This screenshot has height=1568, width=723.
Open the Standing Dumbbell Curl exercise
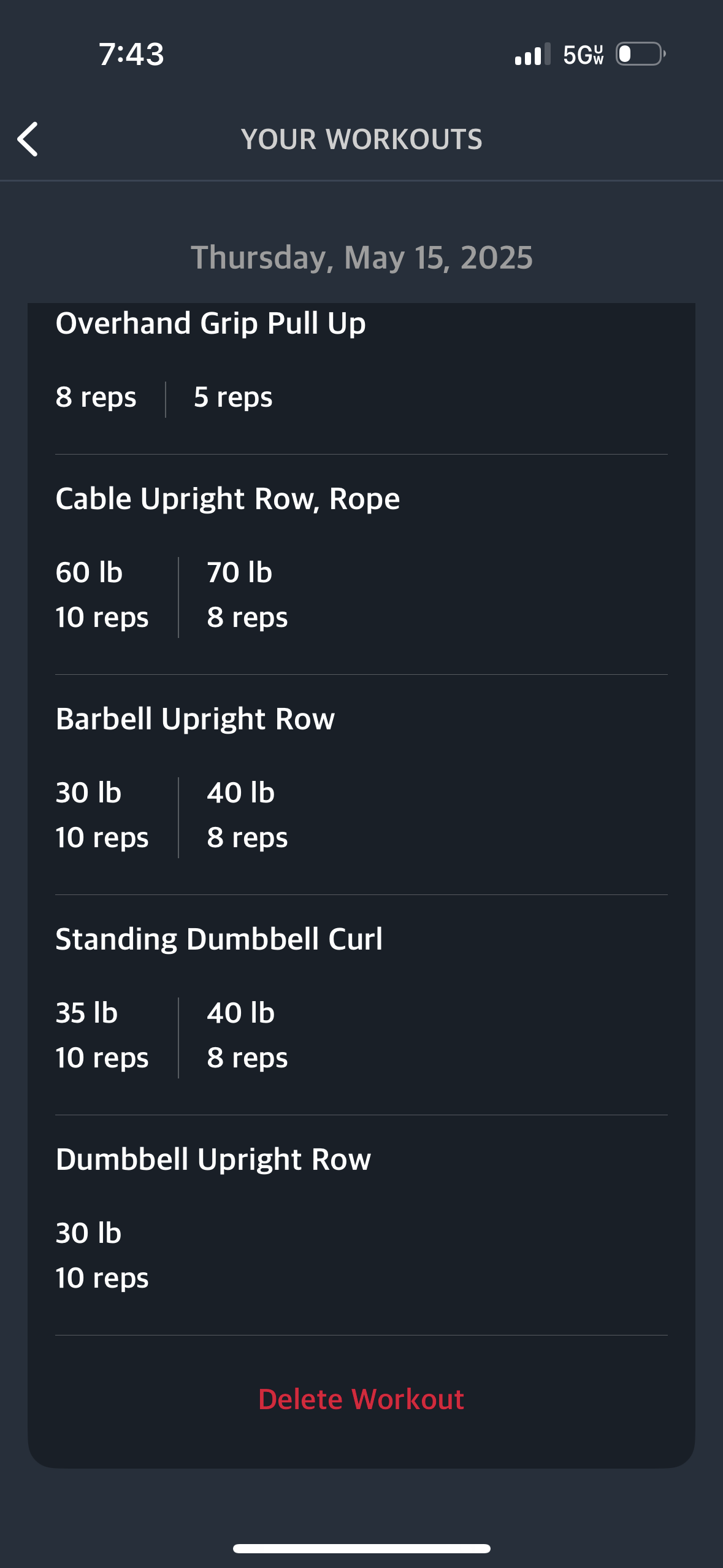pos(219,939)
